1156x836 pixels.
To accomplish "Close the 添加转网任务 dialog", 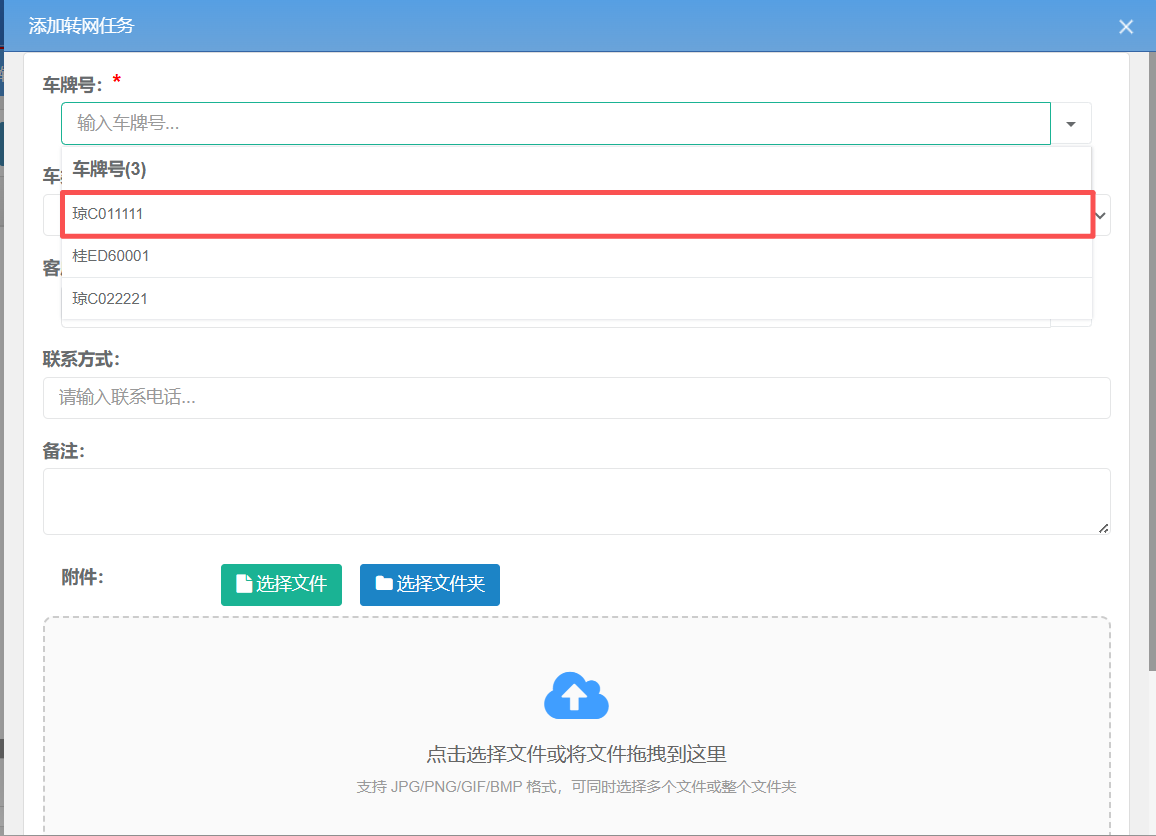I will pos(1126,27).
